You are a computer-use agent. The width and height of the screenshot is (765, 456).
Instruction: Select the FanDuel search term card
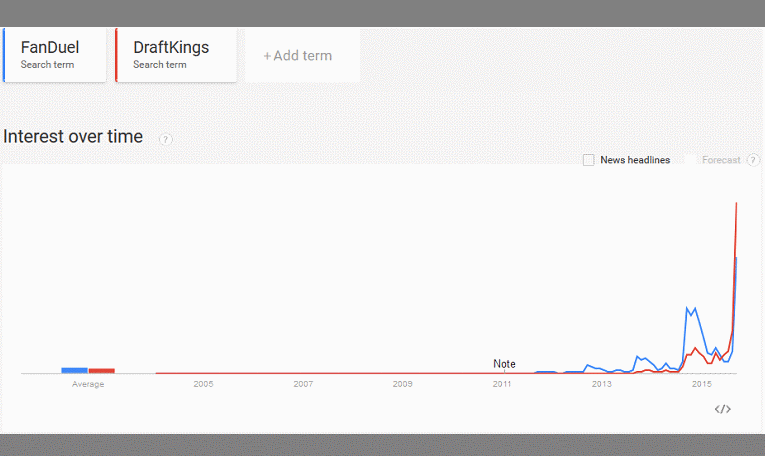54,55
